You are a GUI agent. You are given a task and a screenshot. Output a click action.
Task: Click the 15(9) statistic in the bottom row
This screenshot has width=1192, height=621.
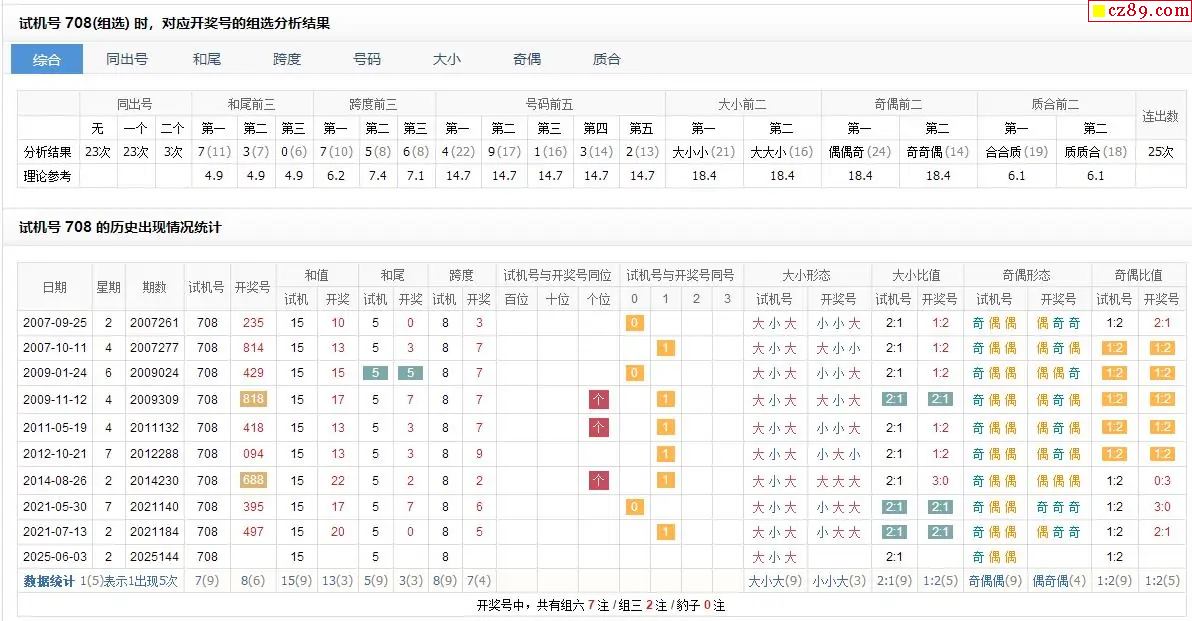pyautogui.click(x=296, y=581)
